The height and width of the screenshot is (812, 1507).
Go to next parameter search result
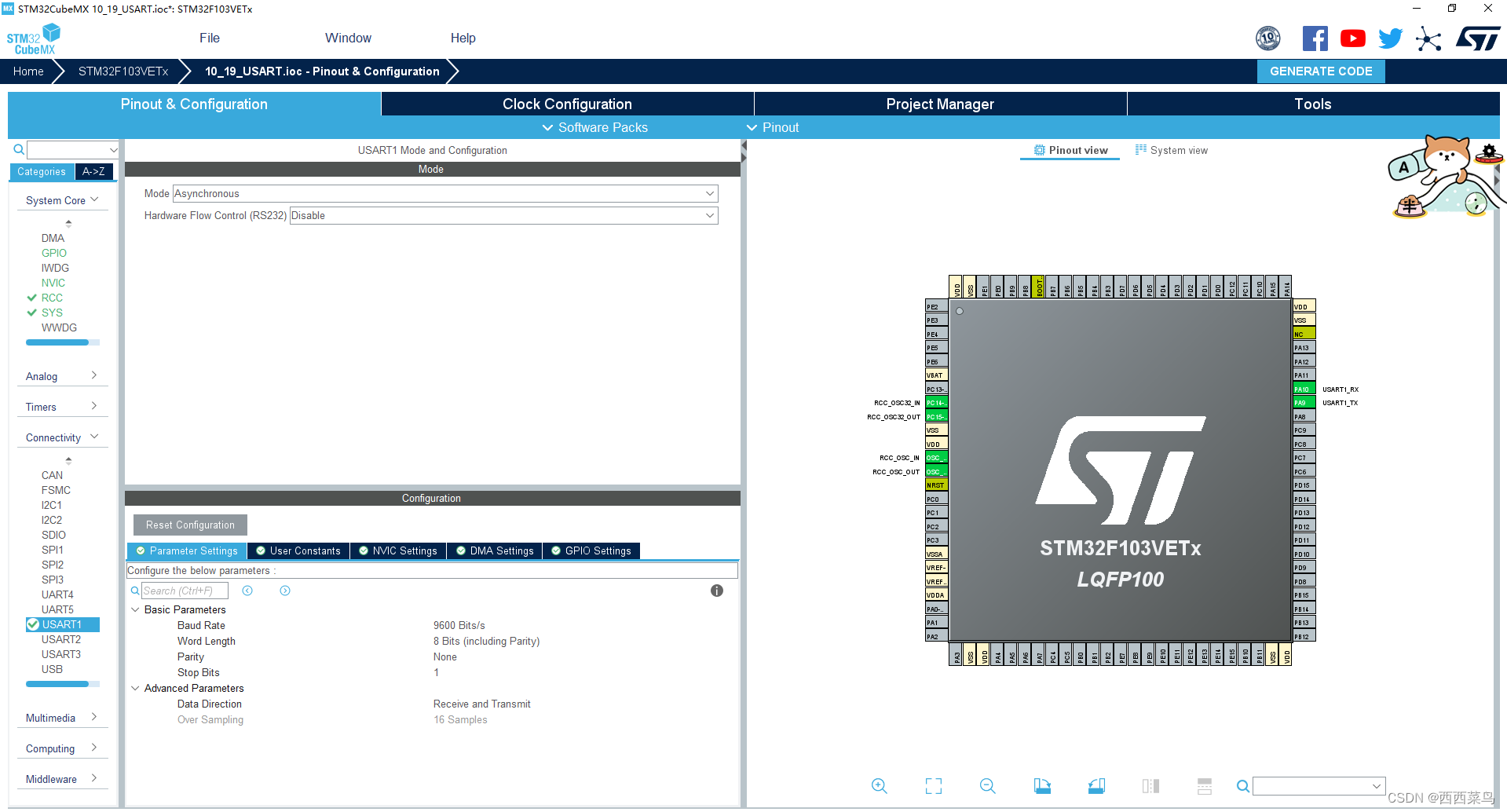(285, 591)
